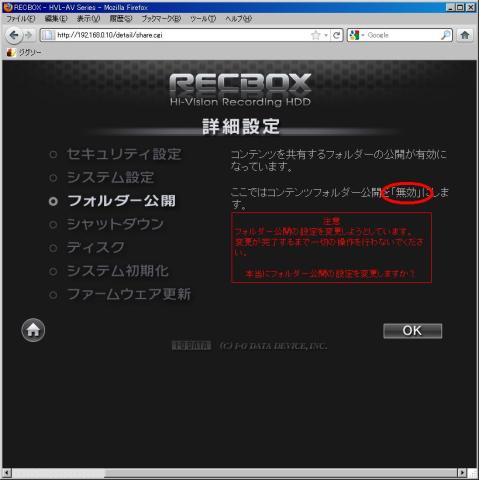Return to RECBOX home via round house icon

[x=33, y=330]
